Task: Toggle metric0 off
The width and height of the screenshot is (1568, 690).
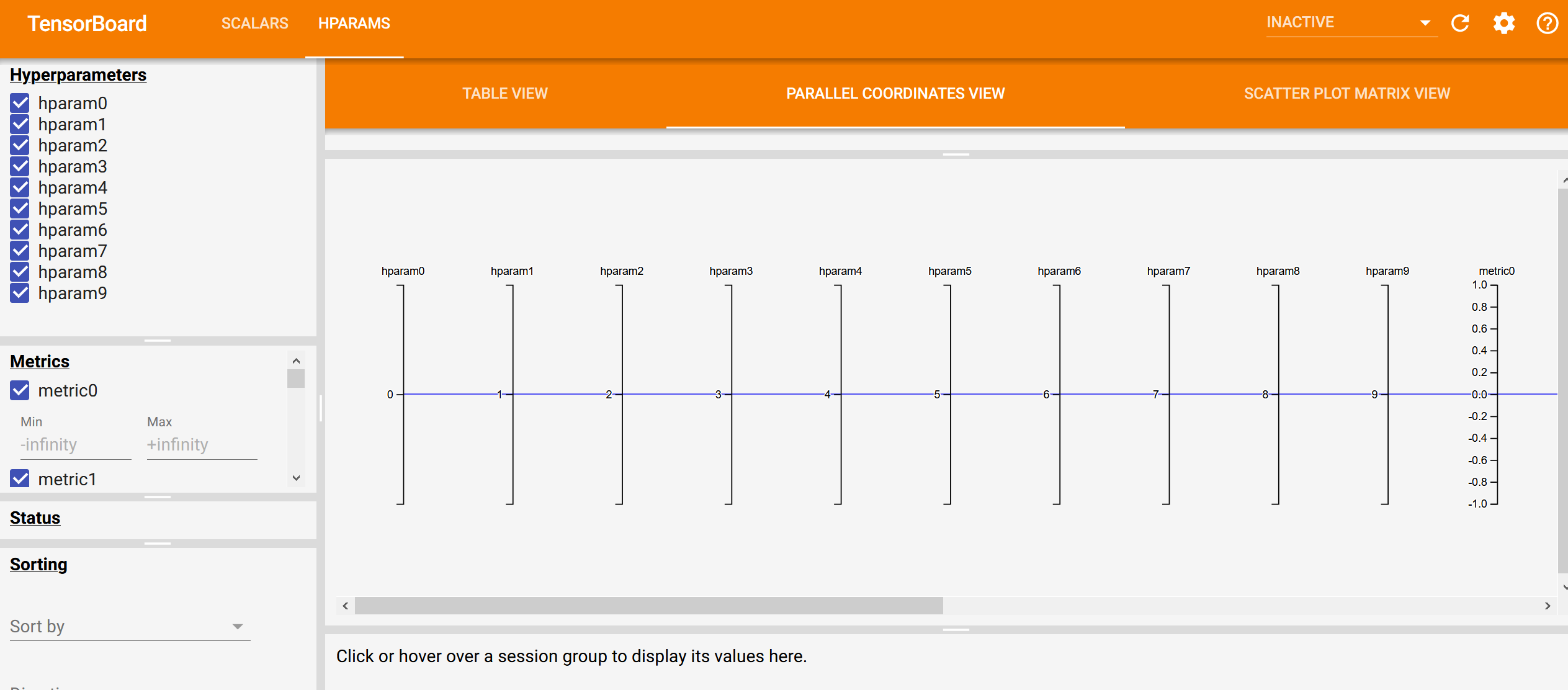Action: (19, 390)
